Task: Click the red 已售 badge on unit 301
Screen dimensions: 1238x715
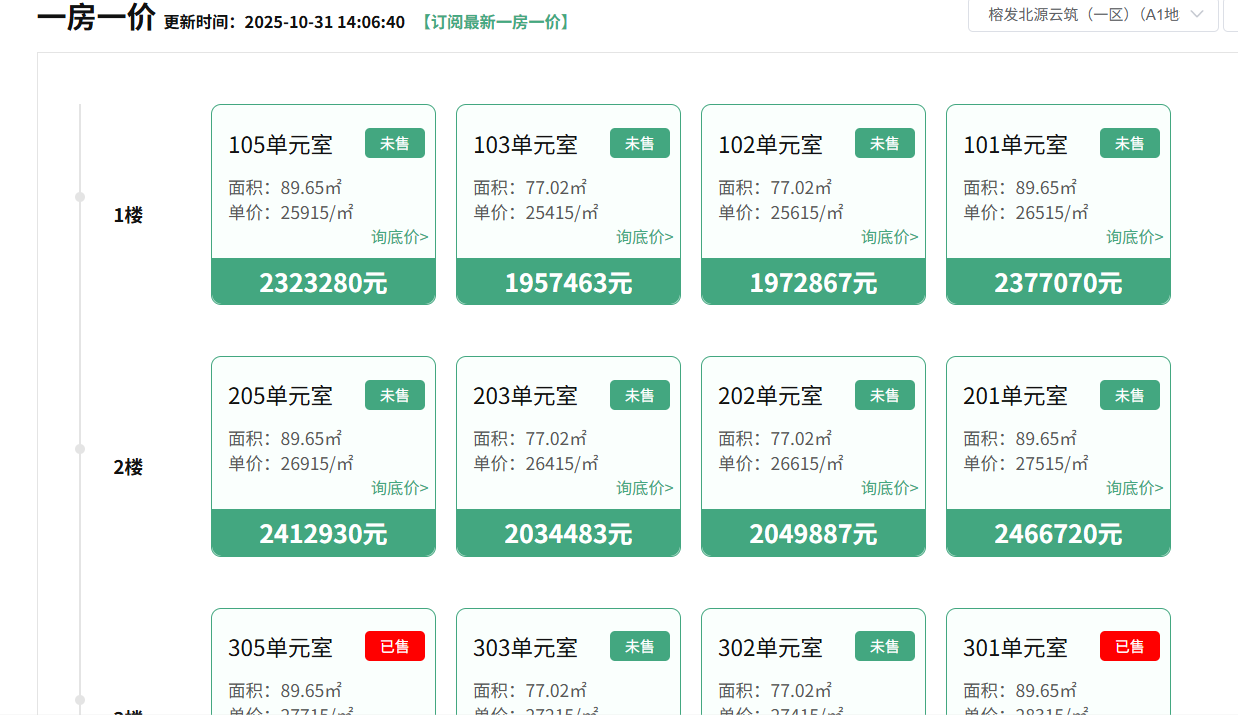Action: click(1130, 646)
